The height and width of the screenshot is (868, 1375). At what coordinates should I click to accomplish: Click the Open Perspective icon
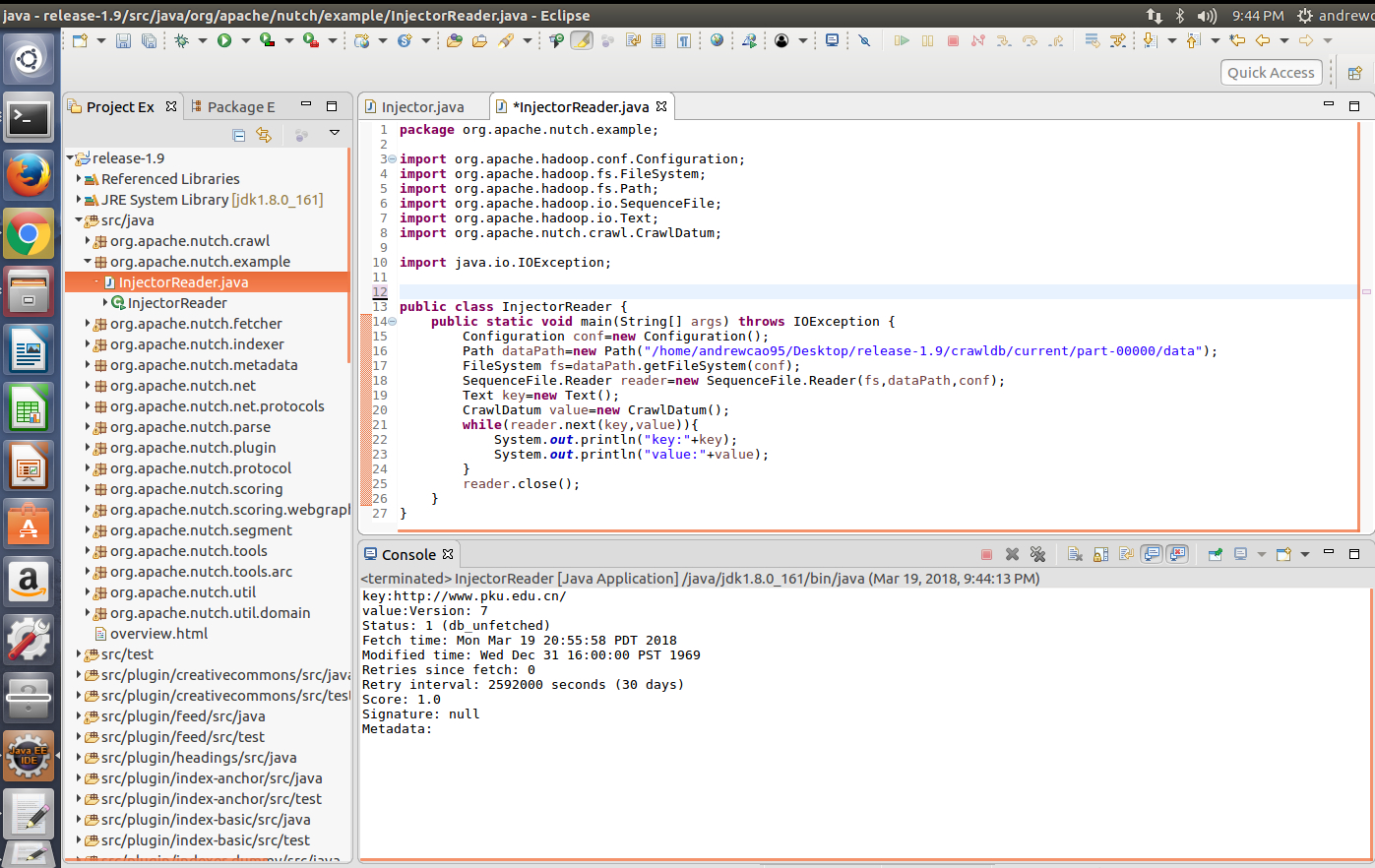click(1354, 73)
